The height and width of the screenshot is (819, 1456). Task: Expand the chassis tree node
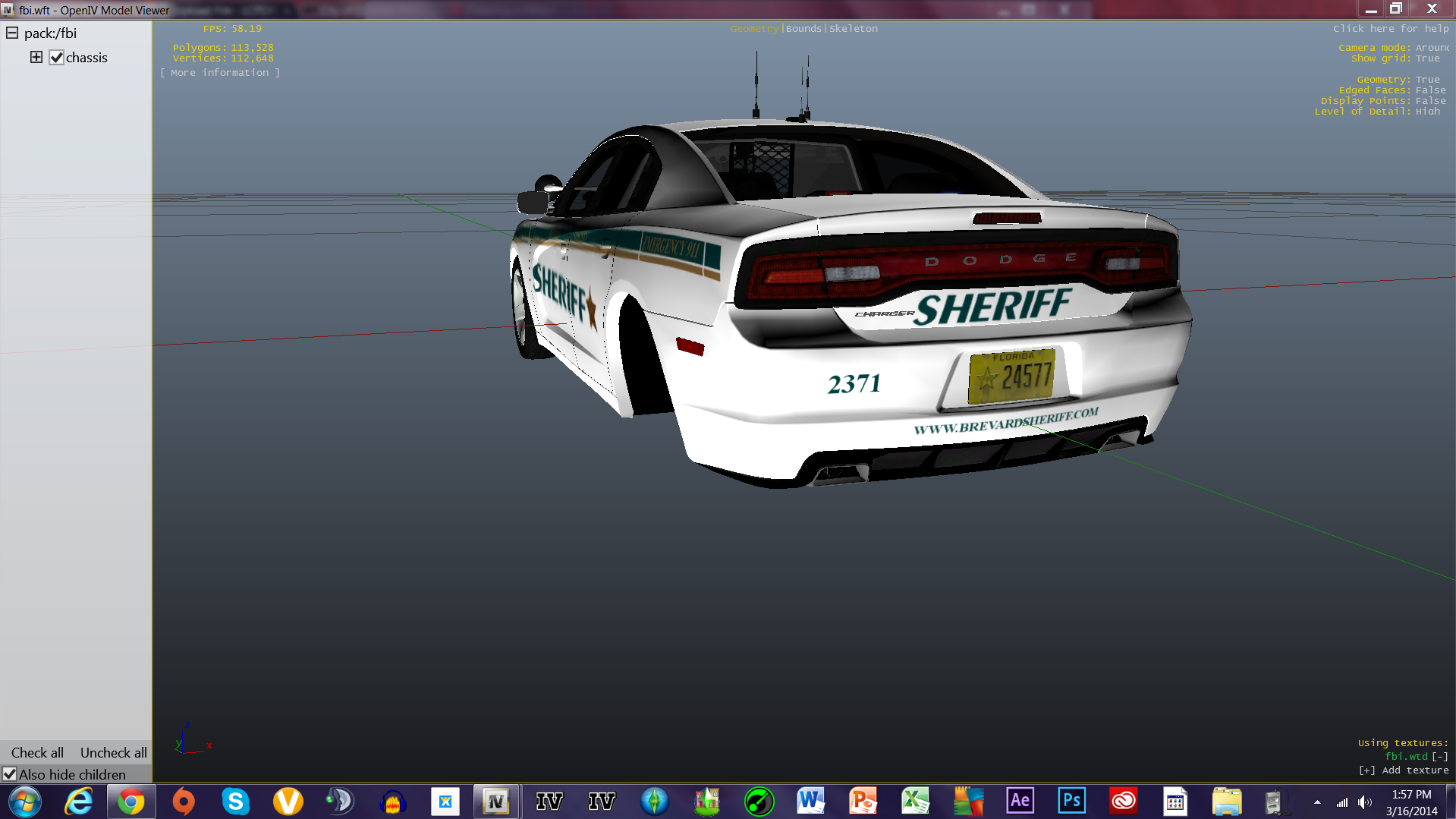pos(36,57)
